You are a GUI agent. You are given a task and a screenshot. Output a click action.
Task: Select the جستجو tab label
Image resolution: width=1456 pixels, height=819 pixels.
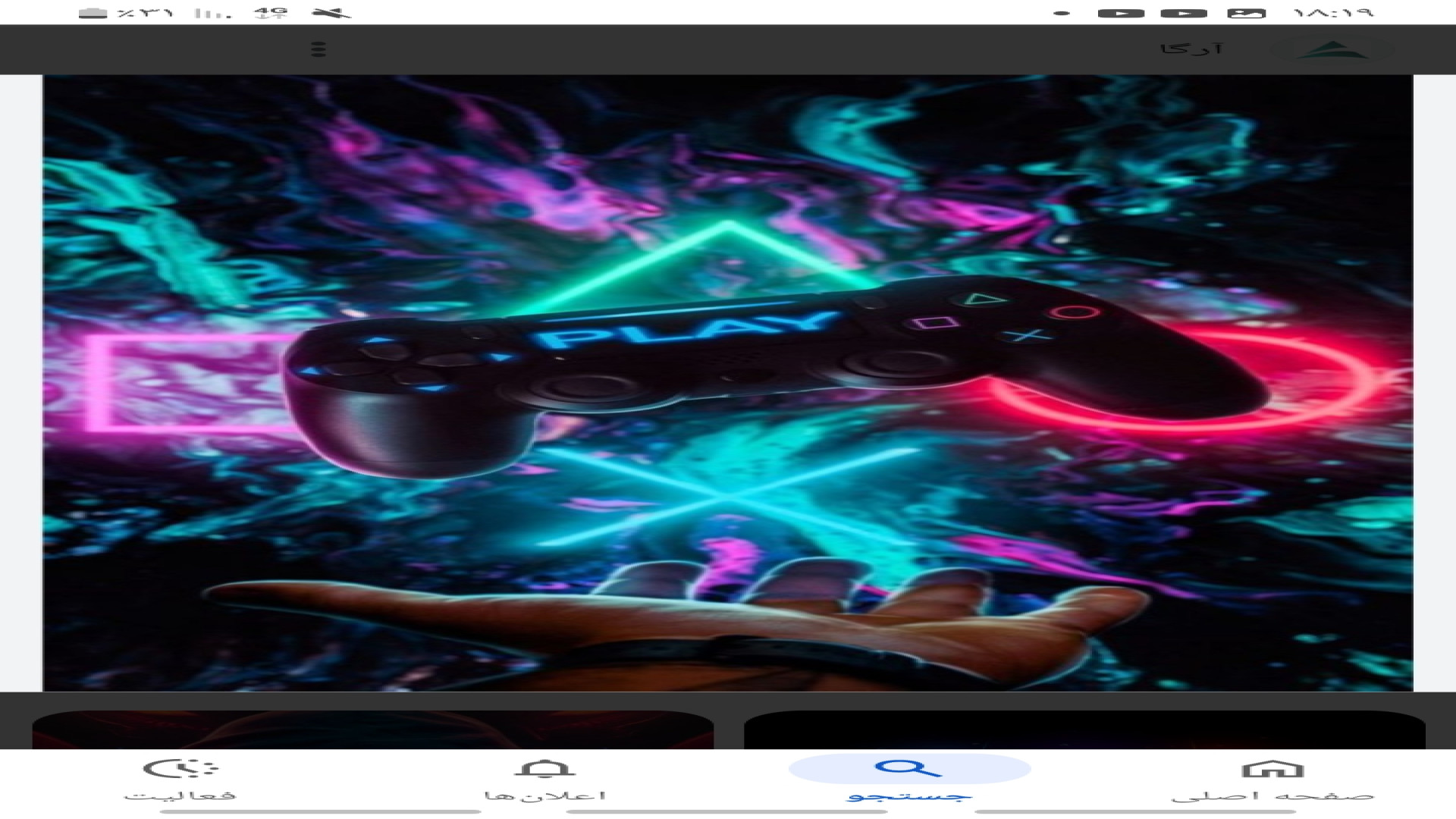click(908, 796)
